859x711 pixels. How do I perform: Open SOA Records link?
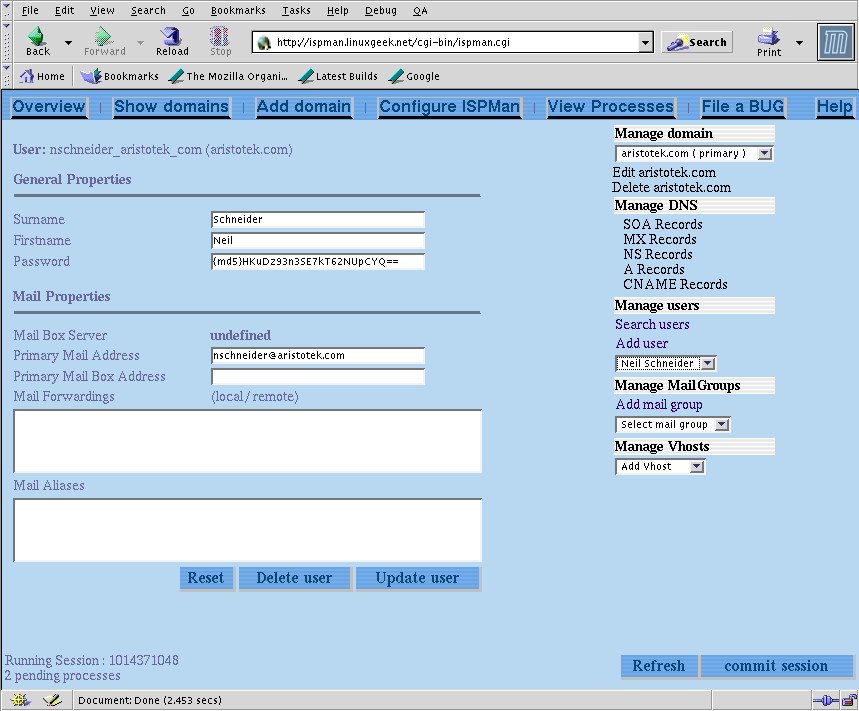click(662, 224)
